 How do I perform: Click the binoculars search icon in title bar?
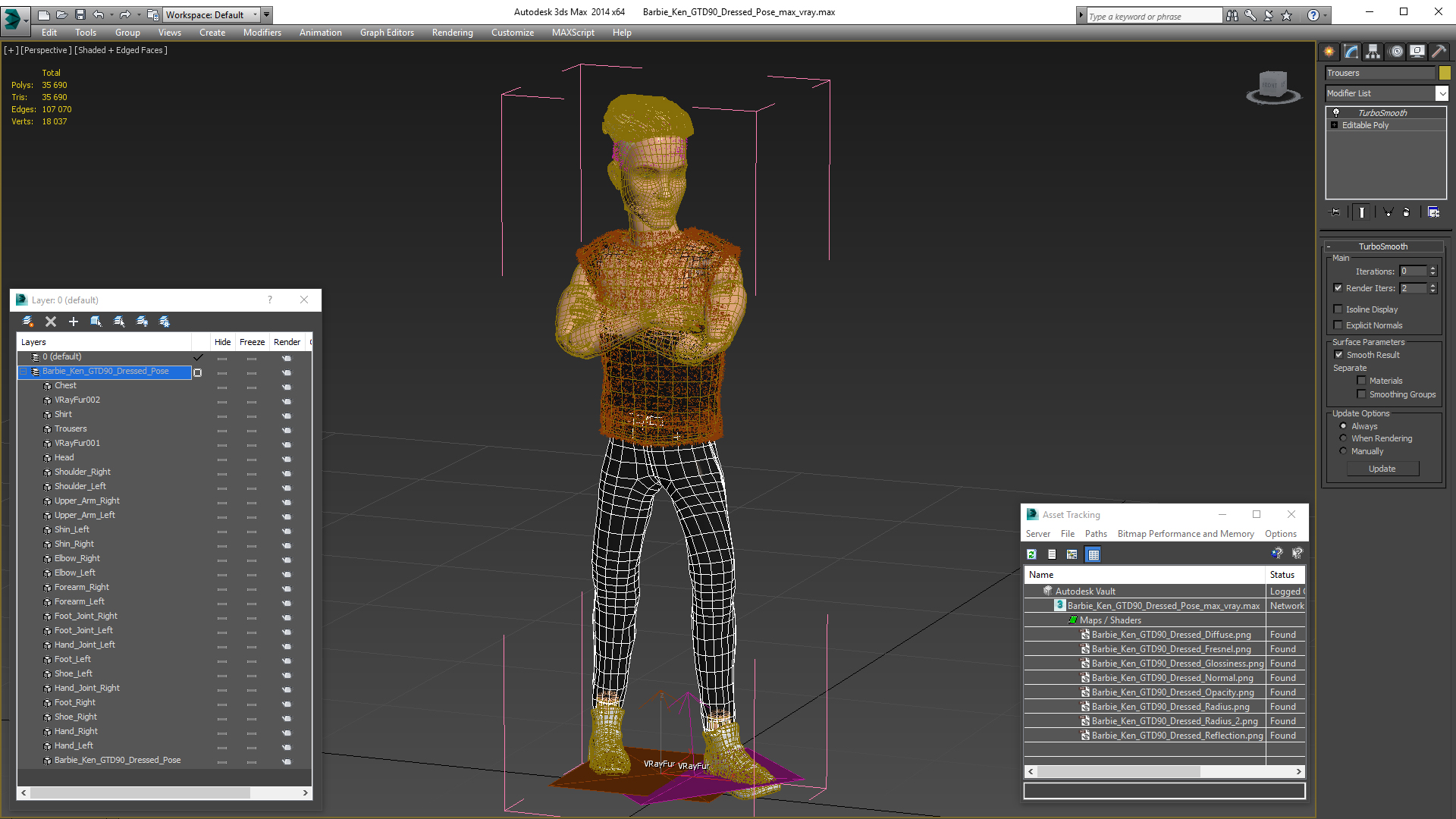pos(1232,15)
